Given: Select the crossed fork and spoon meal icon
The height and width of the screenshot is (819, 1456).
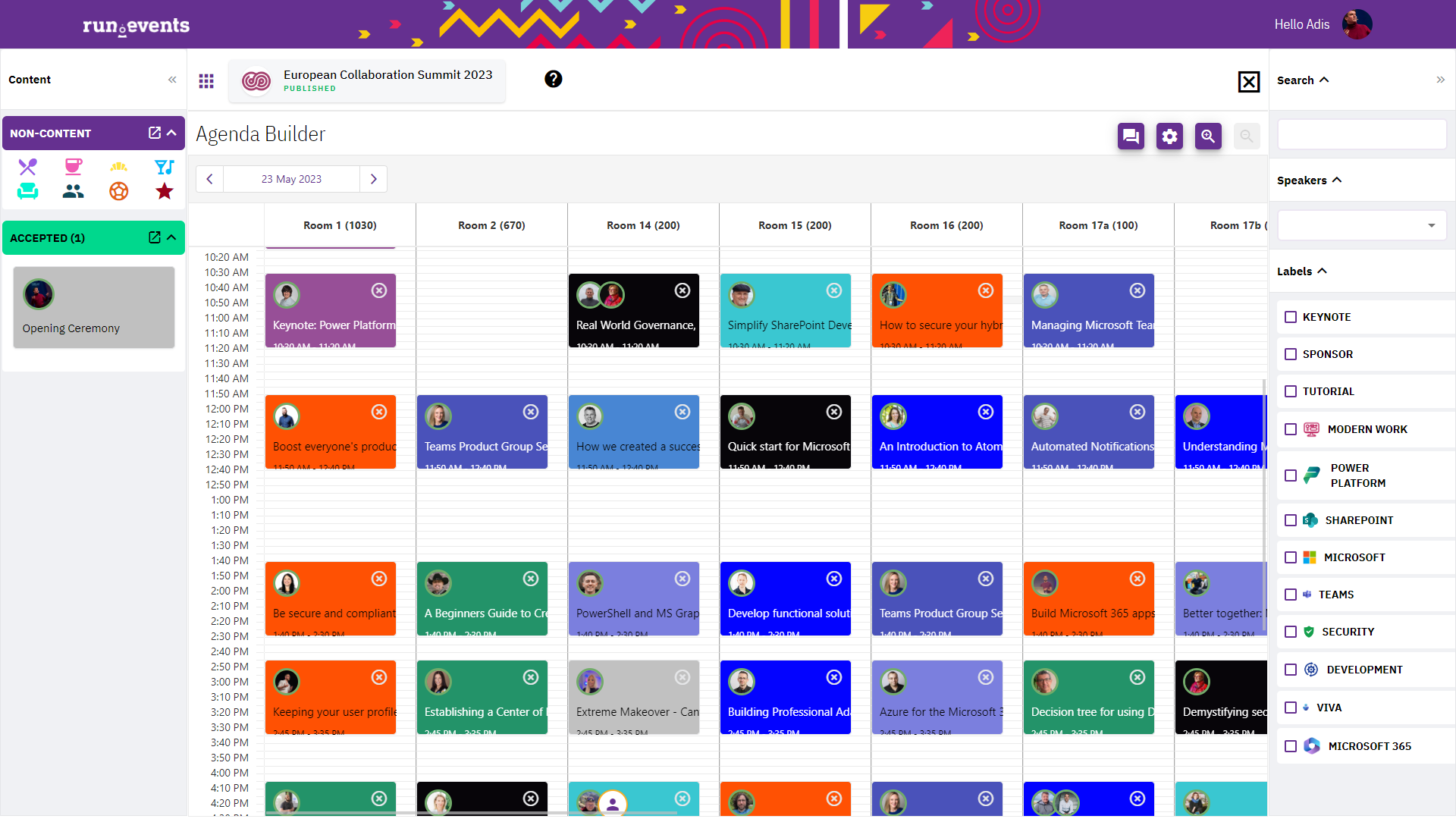Looking at the screenshot, I should (28, 167).
